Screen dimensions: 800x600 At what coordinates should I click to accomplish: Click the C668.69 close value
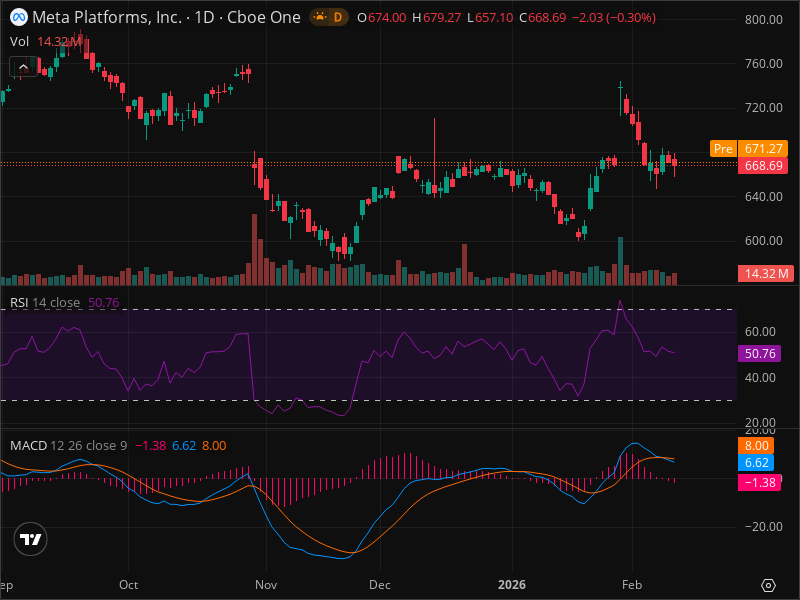pyautogui.click(x=543, y=18)
